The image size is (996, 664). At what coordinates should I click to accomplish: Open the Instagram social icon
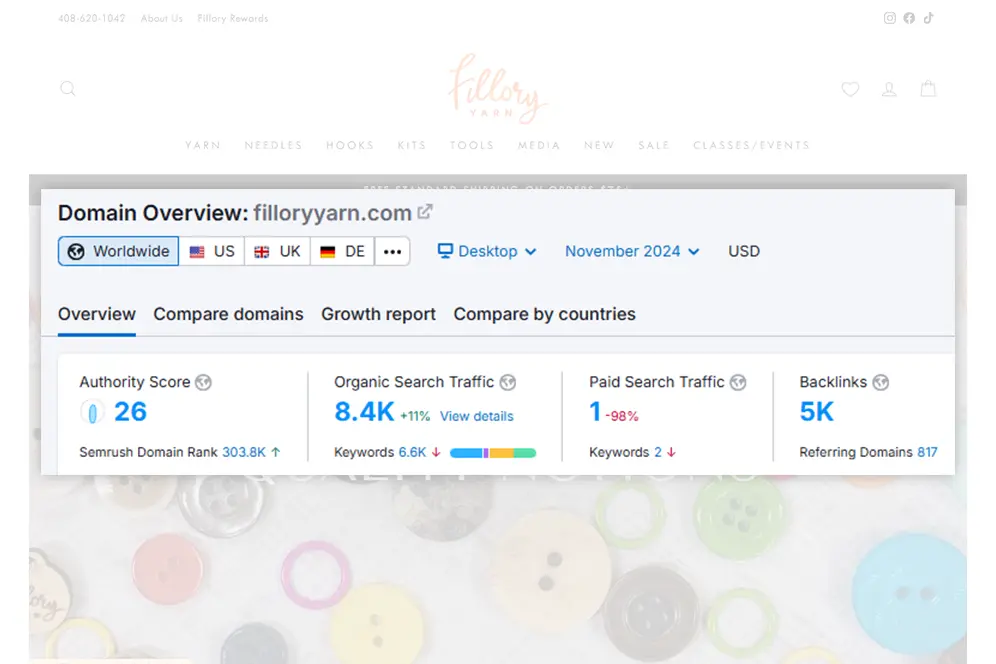[889, 18]
